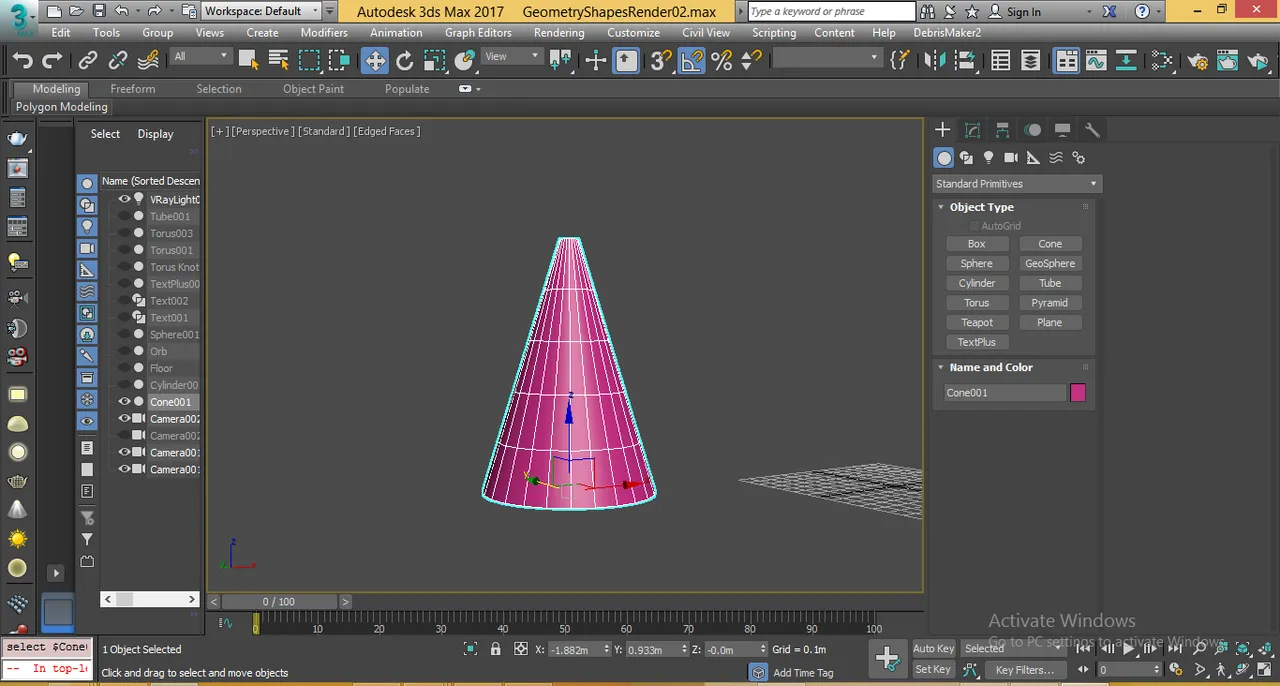Click the Bind to Space Warp icon
Viewport: 1280px width, 686px height.
pos(148,61)
